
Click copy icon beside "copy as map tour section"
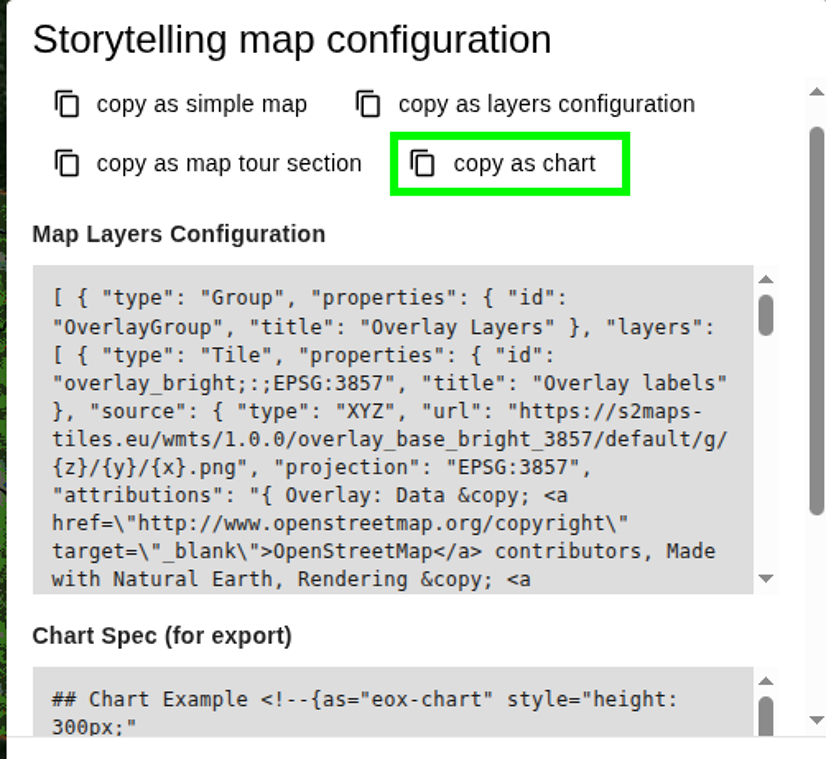coord(67,163)
